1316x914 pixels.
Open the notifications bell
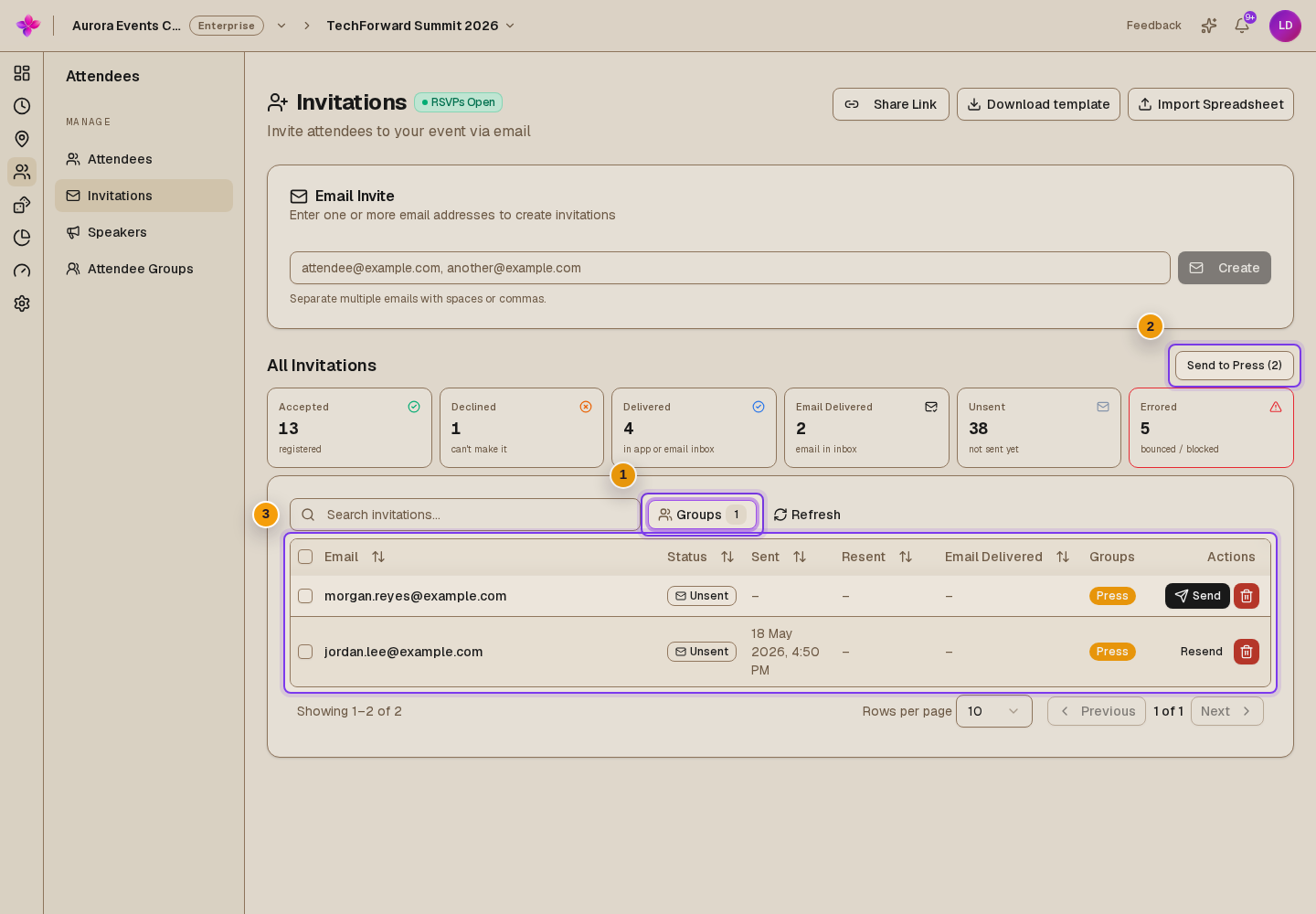[1242, 26]
